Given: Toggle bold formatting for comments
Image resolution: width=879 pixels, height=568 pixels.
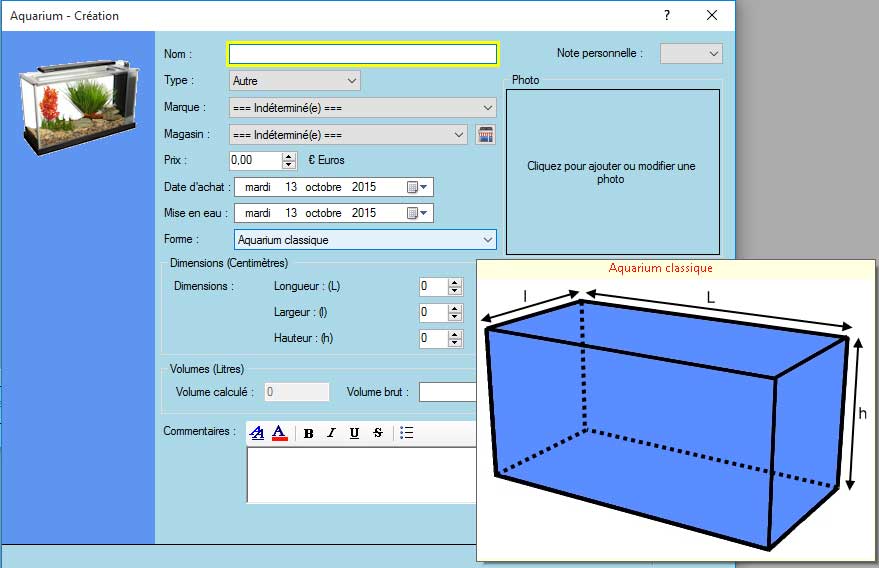Looking at the screenshot, I should pyautogui.click(x=308, y=433).
